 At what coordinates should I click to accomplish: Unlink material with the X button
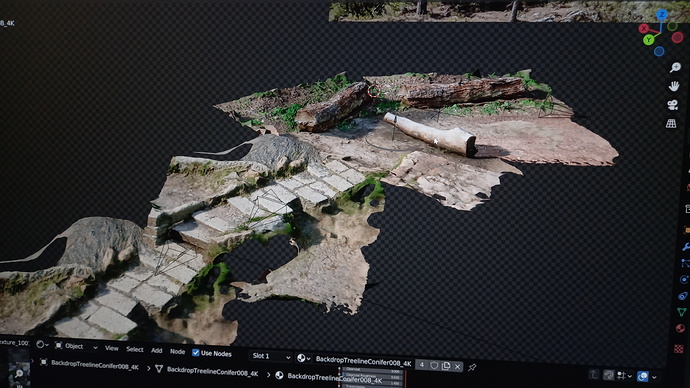[x=458, y=366]
